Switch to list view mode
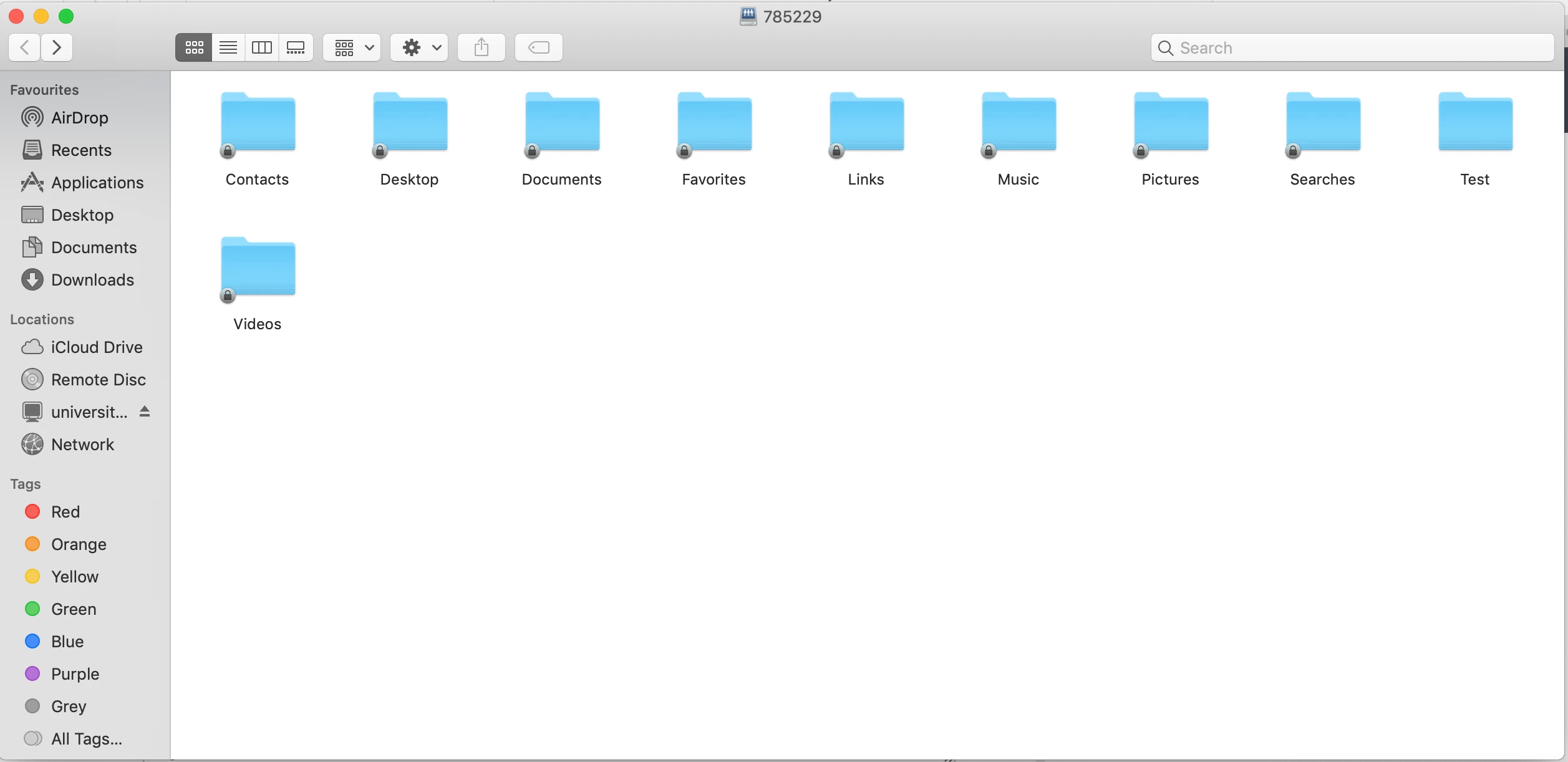1568x762 pixels. click(228, 47)
